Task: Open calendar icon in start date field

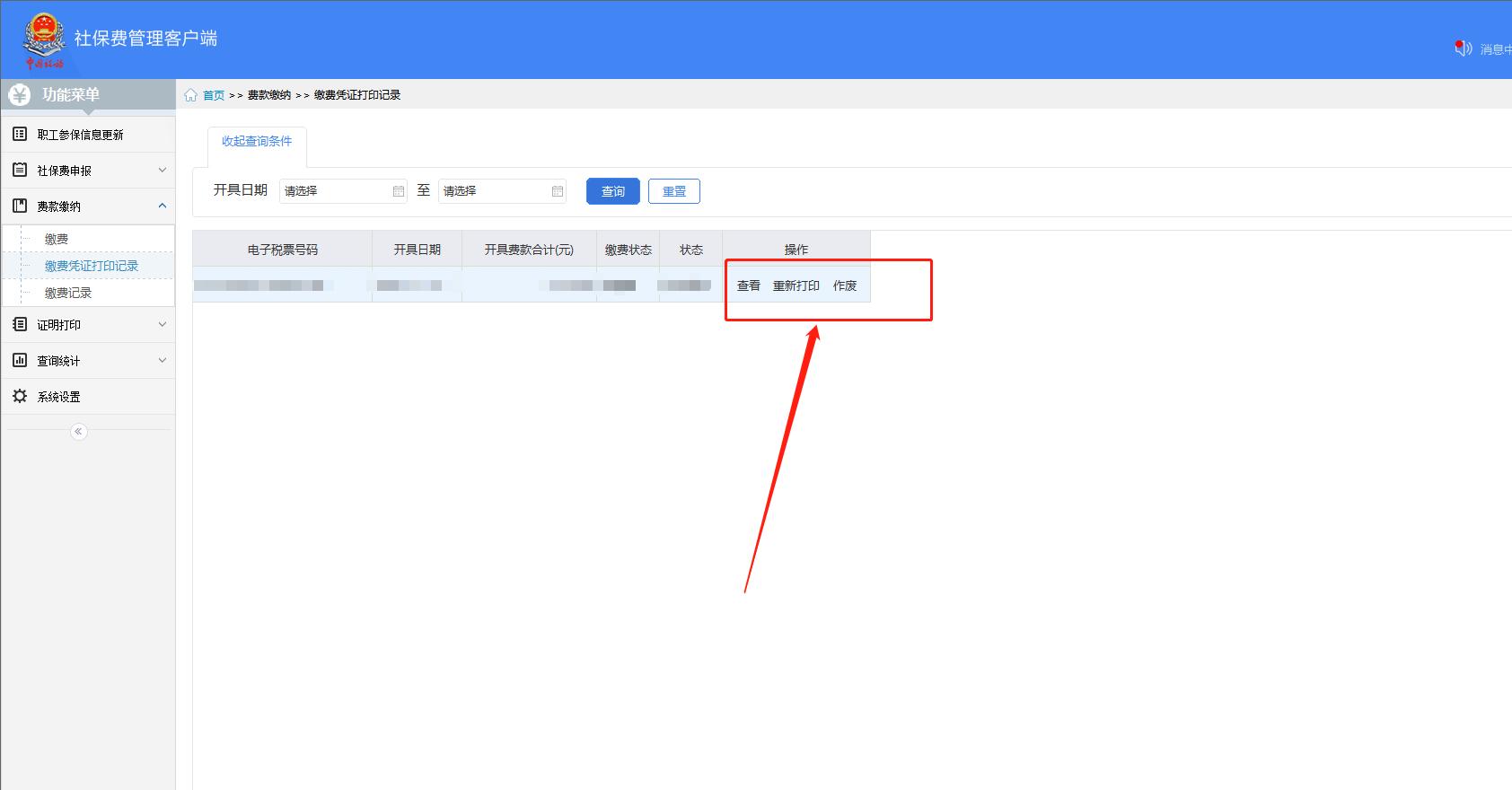Action: (399, 191)
